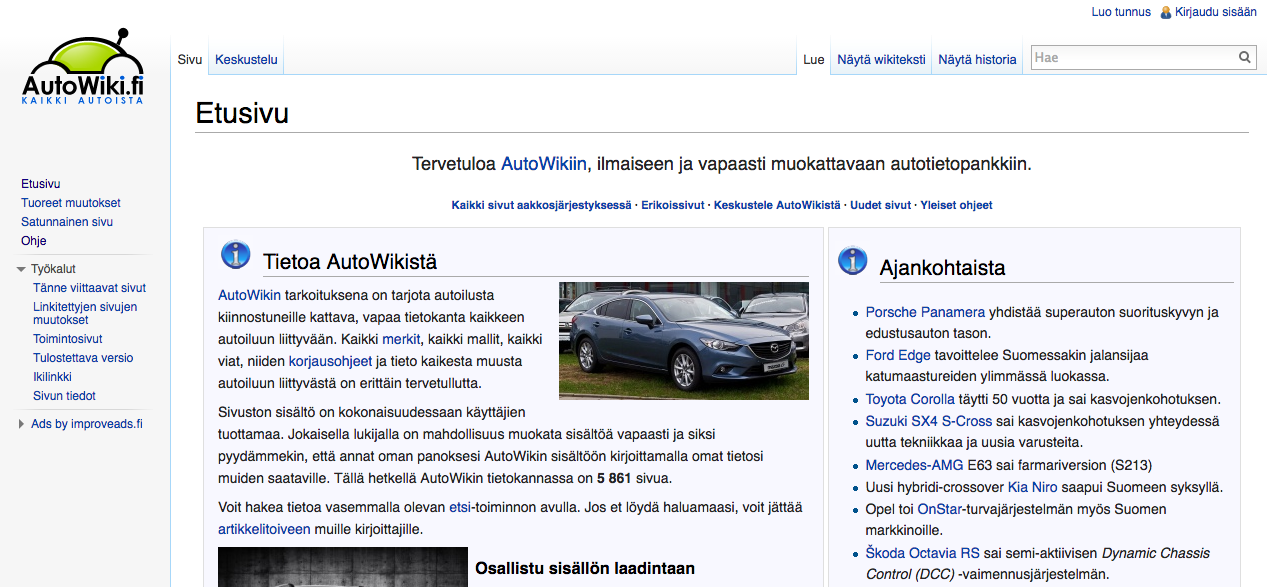Select the Lue tab

click(x=814, y=60)
